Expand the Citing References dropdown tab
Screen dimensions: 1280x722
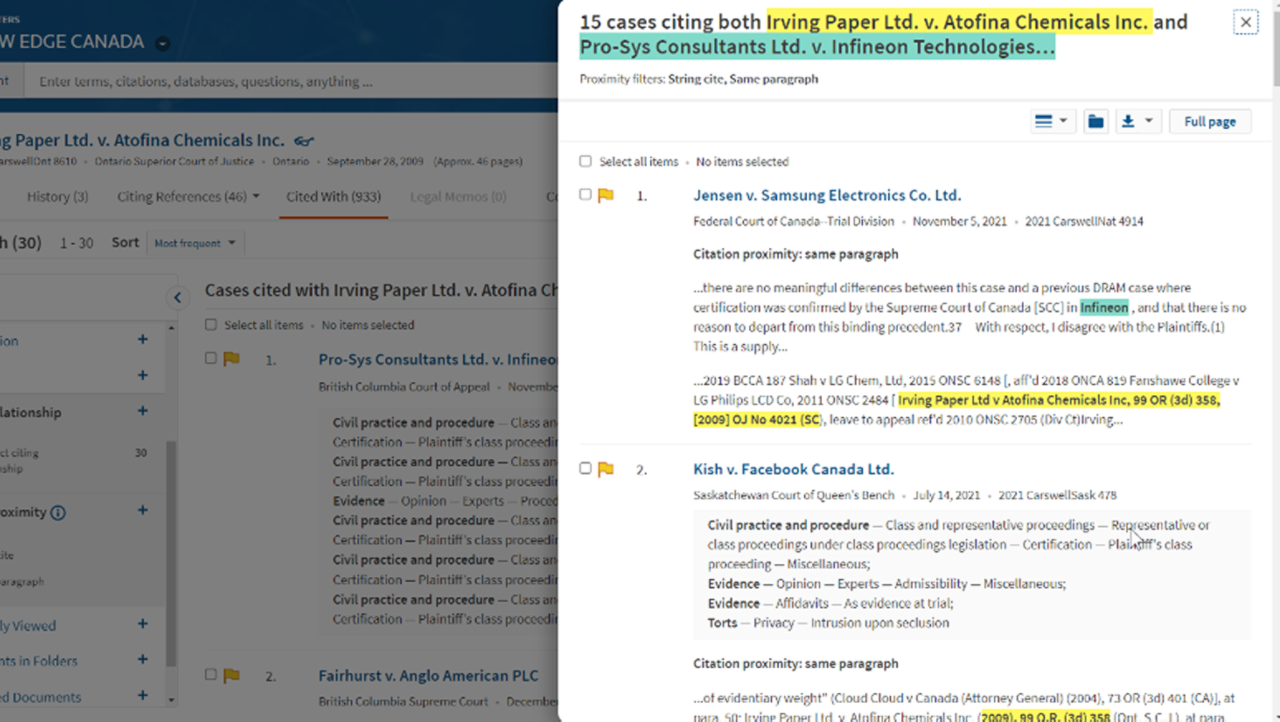pyautogui.click(x=188, y=197)
